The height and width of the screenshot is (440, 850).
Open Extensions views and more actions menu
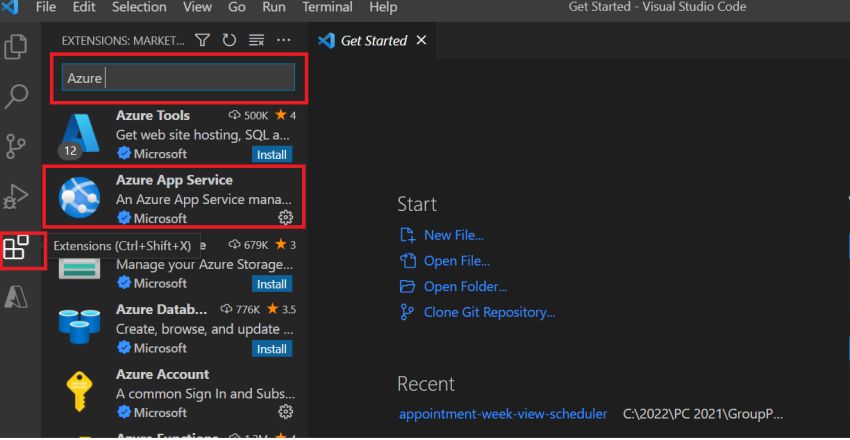point(284,40)
